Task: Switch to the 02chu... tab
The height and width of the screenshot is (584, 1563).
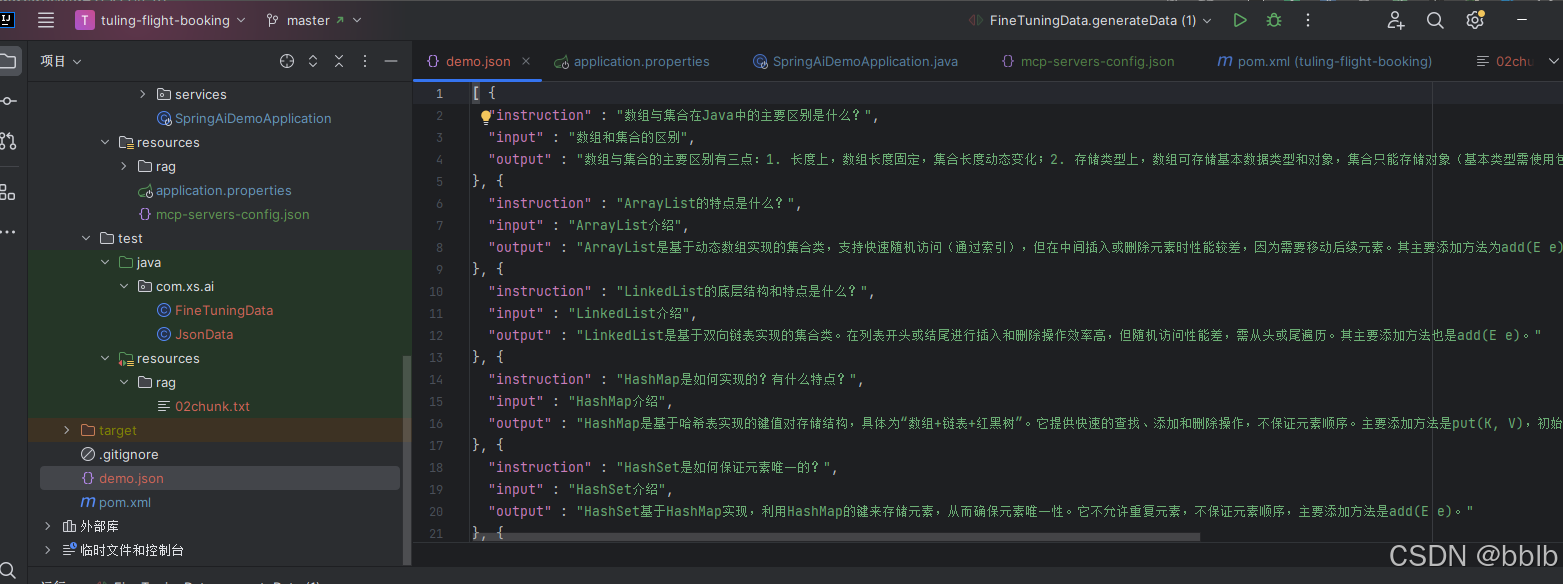Action: [x=1505, y=61]
